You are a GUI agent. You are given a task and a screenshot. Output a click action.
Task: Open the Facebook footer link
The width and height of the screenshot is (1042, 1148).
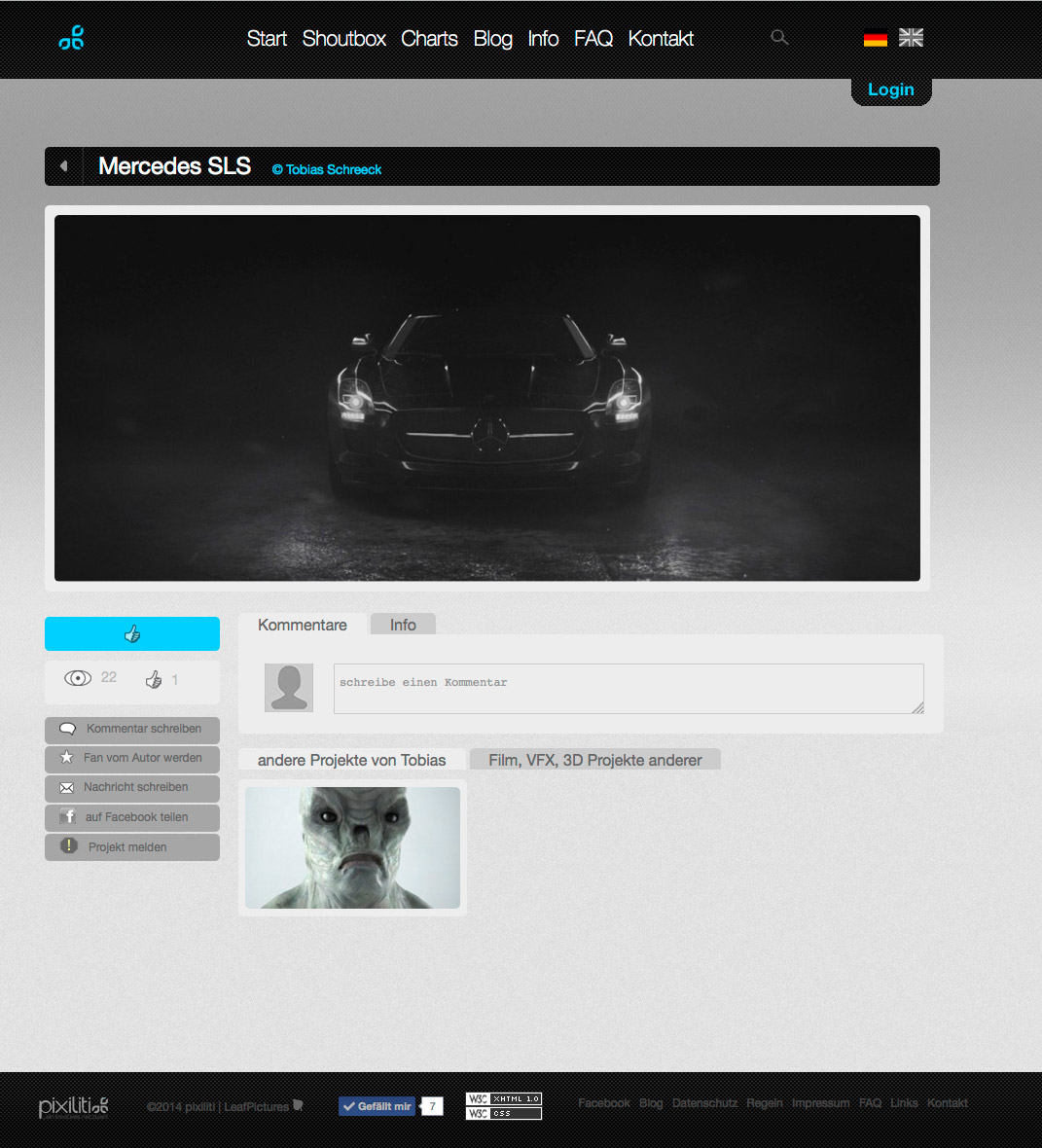603,1103
